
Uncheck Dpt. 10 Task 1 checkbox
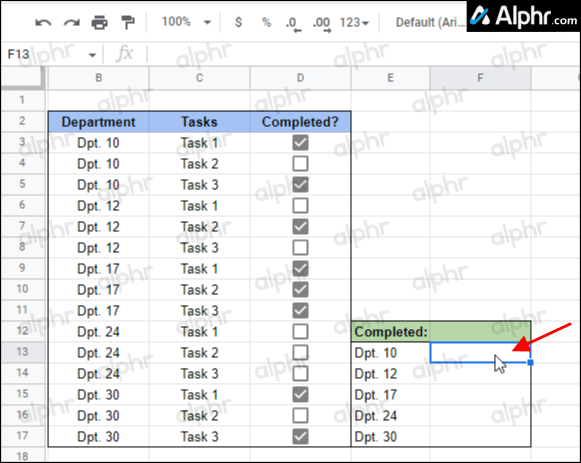(300, 143)
